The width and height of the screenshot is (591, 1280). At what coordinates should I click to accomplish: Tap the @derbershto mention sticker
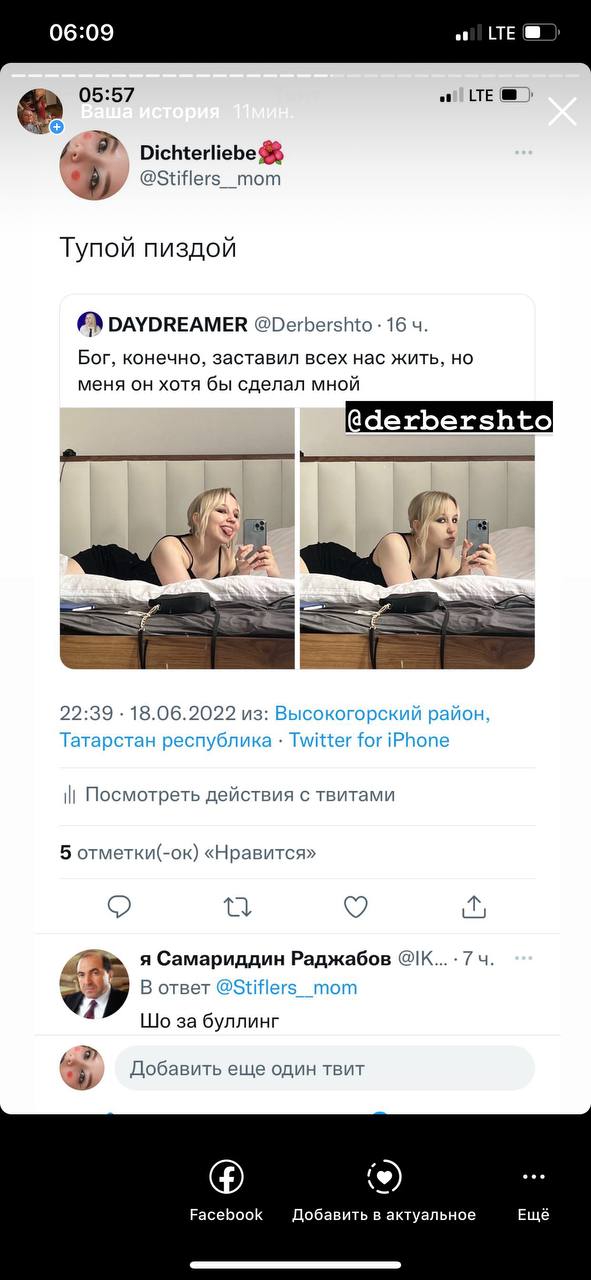(449, 420)
